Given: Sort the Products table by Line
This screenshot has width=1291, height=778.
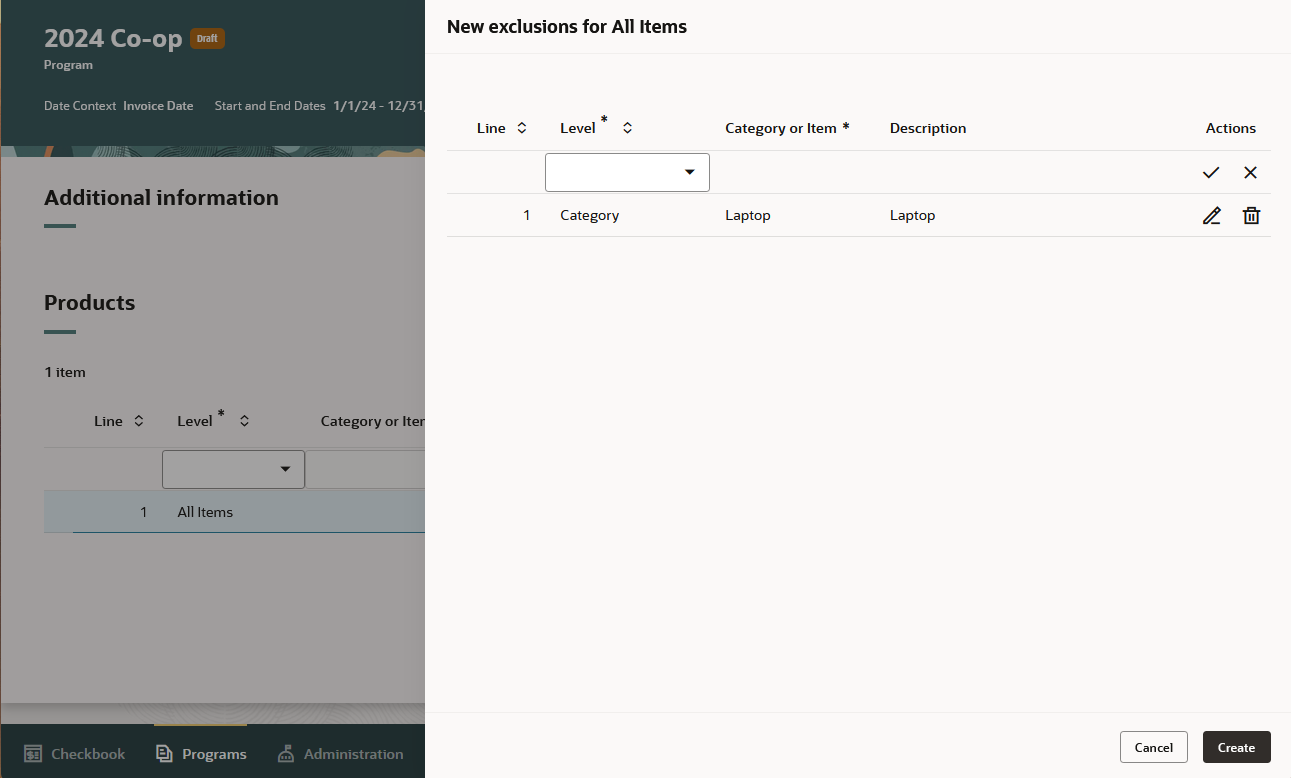Looking at the screenshot, I should point(138,420).
